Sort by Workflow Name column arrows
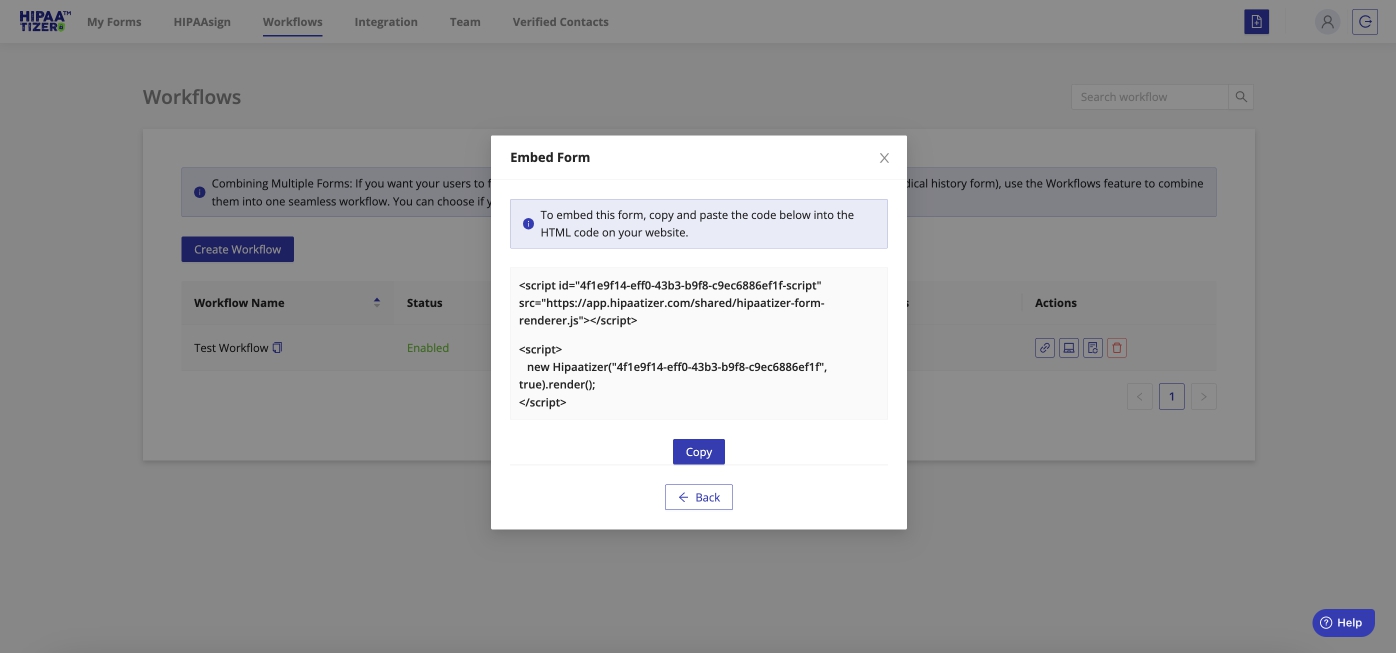This screenshot has width=1396, height=653. point(377,302)
